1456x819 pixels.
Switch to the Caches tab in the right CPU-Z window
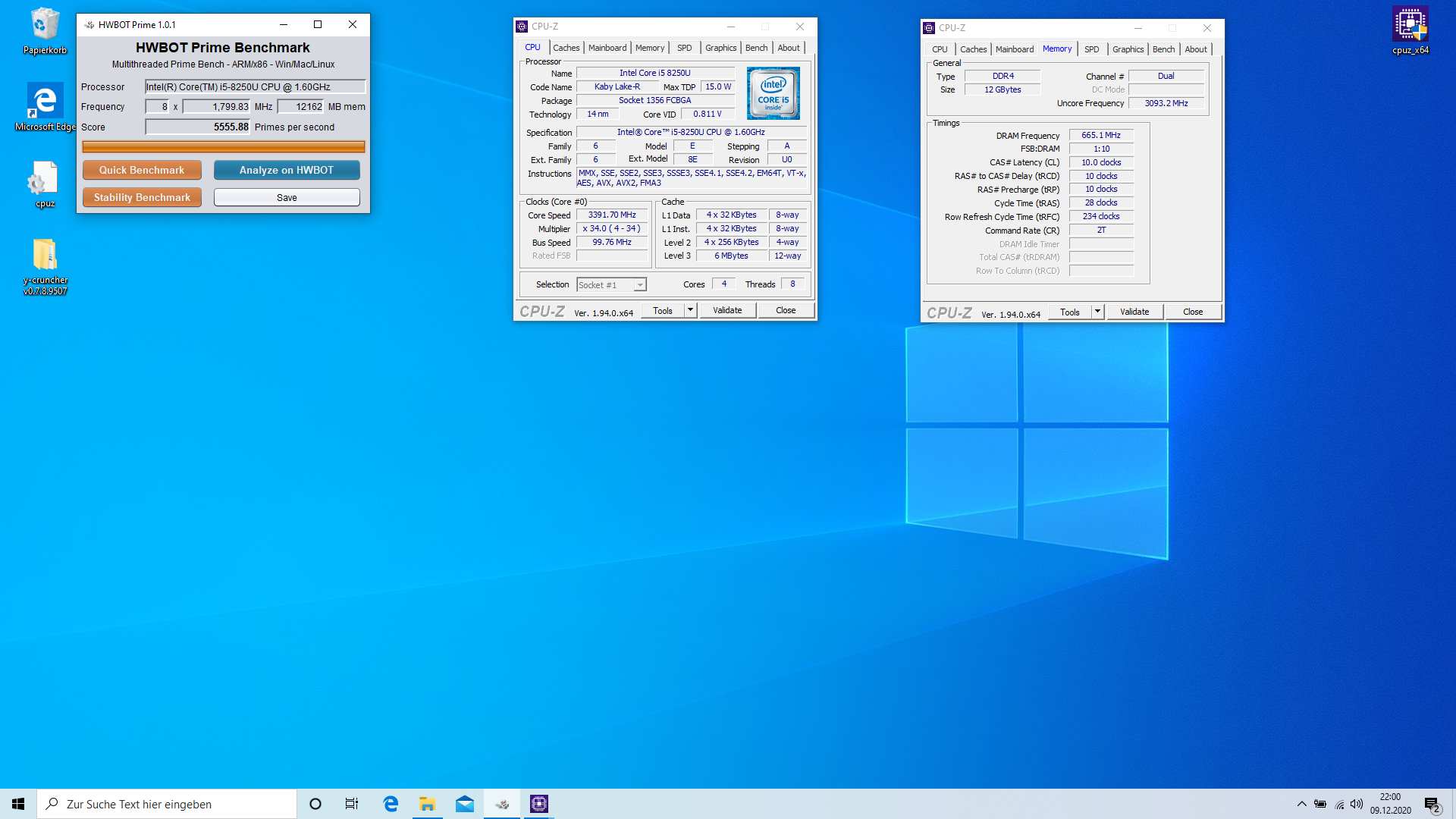coord(973,49)
